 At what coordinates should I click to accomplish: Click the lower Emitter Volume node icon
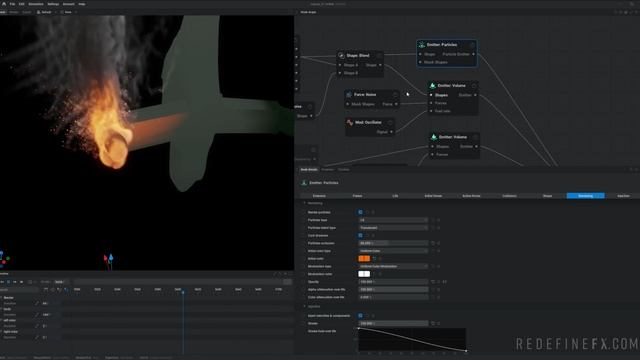pyautogui.click(x=434, y=137)
